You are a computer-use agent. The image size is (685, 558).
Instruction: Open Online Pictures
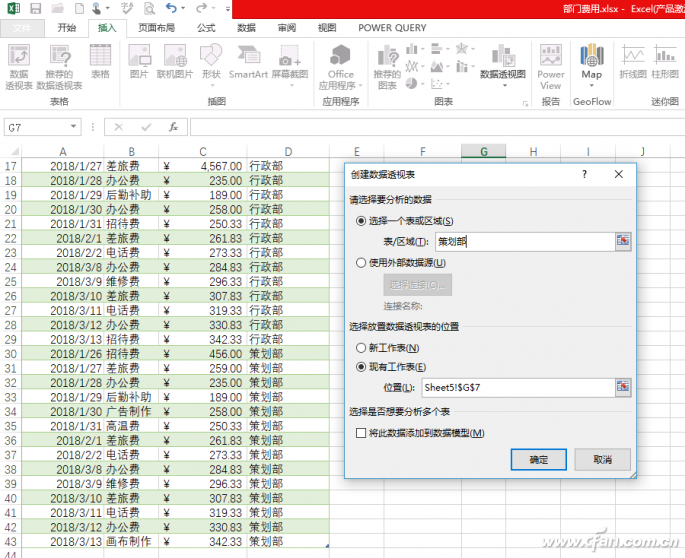tap(175, 61)
